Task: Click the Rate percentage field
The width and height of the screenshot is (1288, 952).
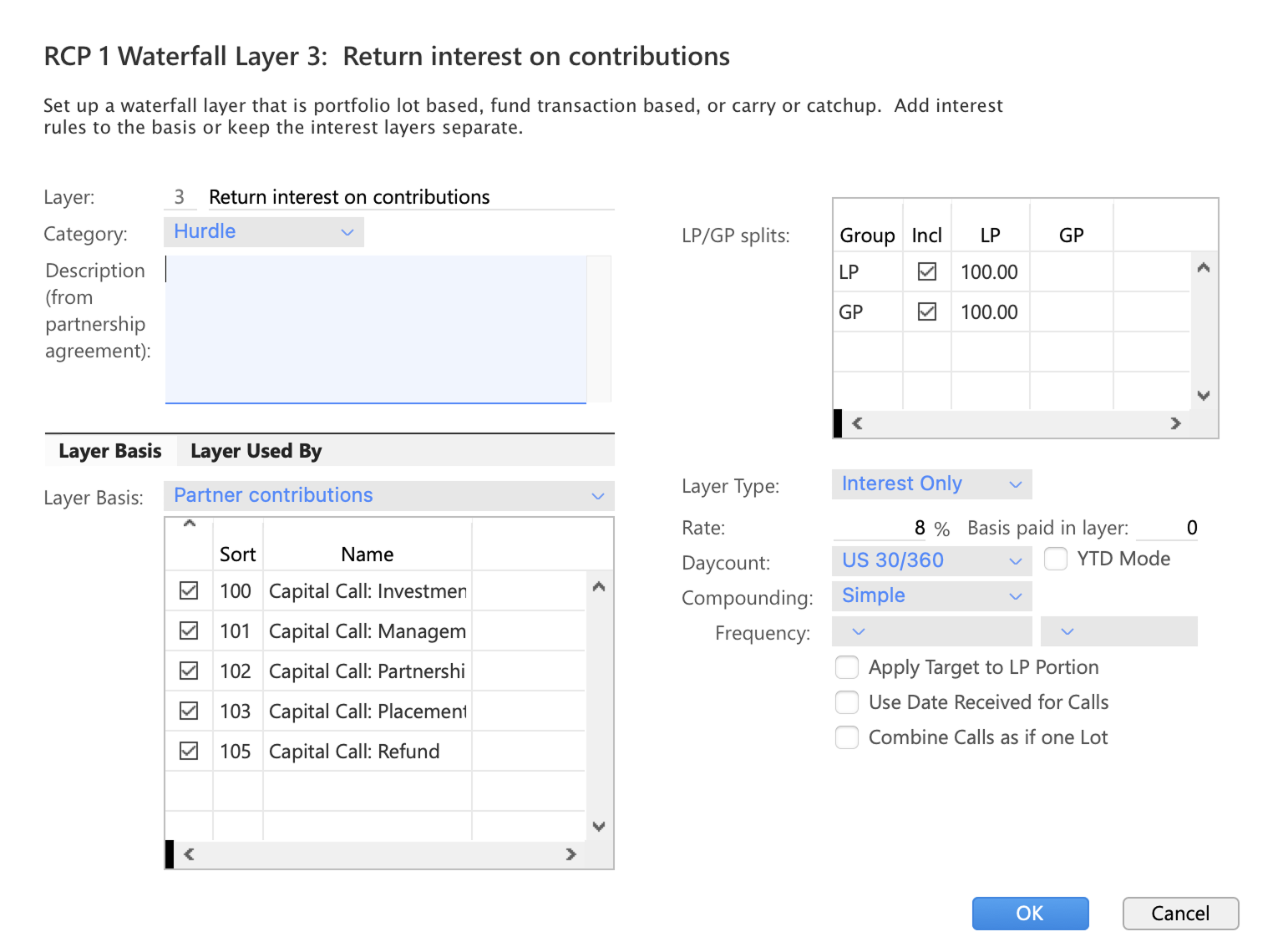Action: point(880,528)
